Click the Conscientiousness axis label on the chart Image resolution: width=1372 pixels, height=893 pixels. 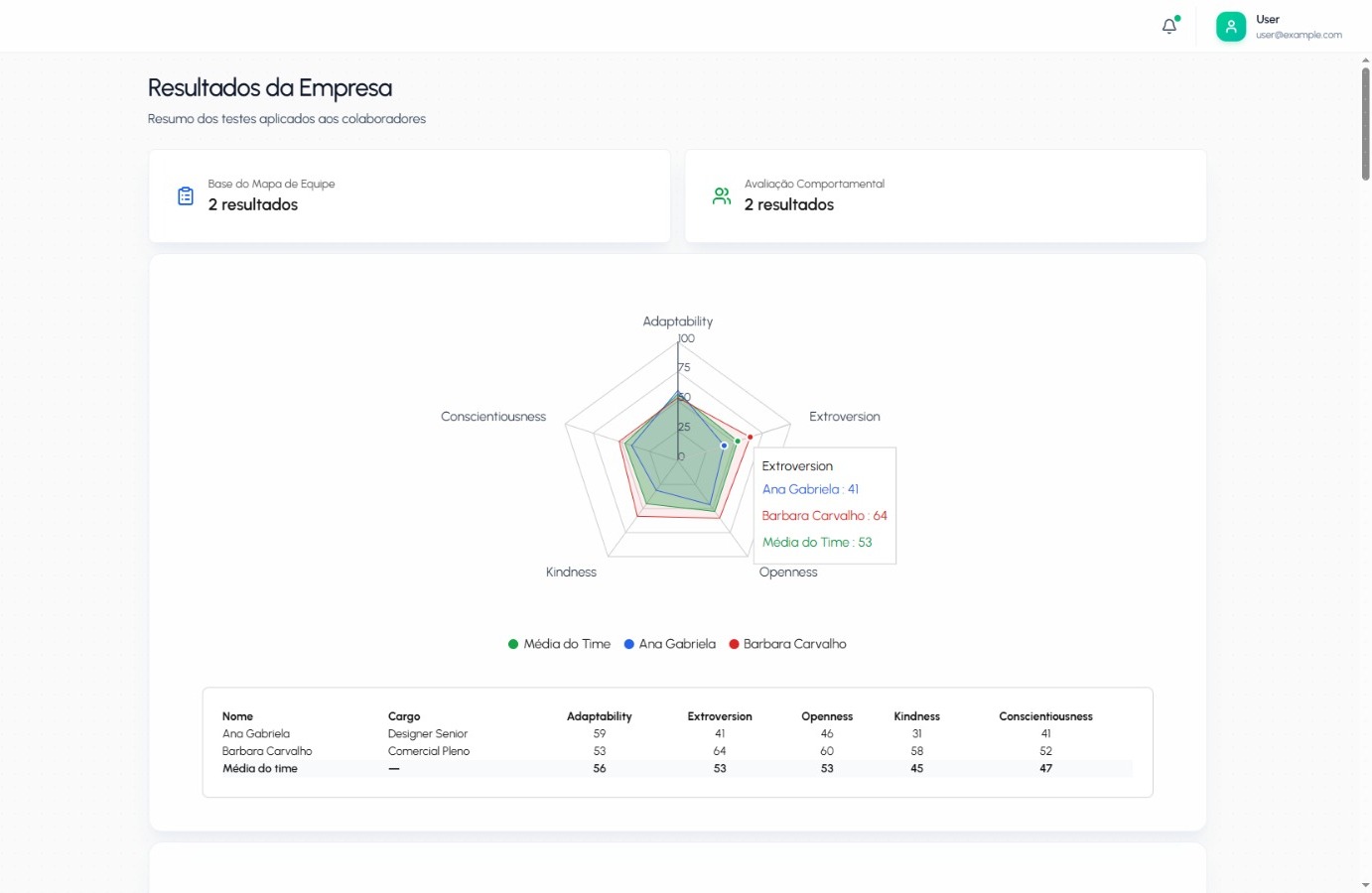[x=492, y=416]
